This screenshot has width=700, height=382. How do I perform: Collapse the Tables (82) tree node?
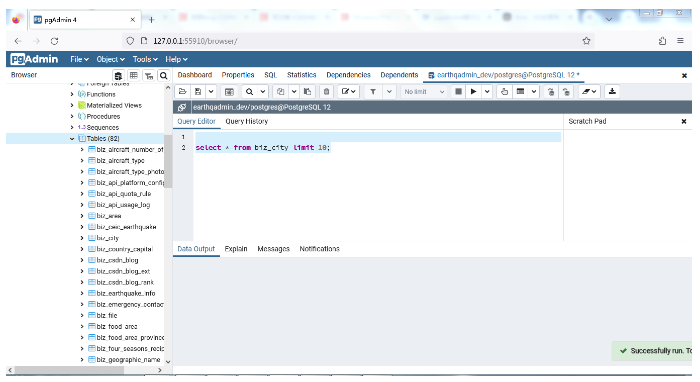(72, 139)
